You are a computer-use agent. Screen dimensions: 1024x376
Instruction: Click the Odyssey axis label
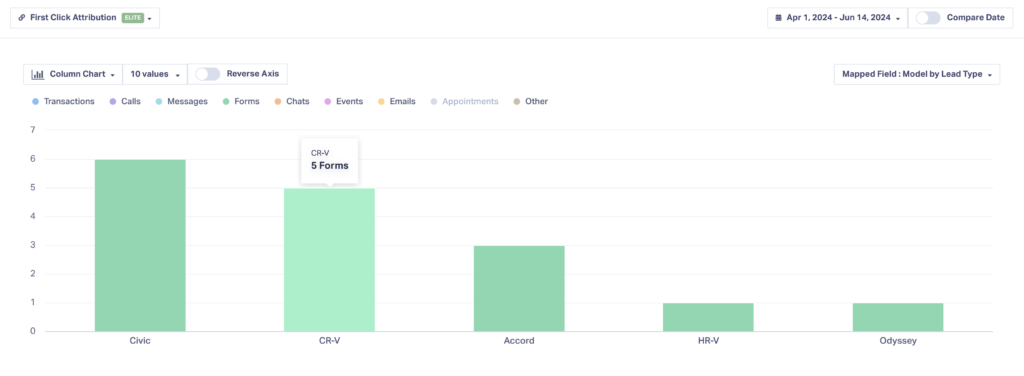click(898, 341)
